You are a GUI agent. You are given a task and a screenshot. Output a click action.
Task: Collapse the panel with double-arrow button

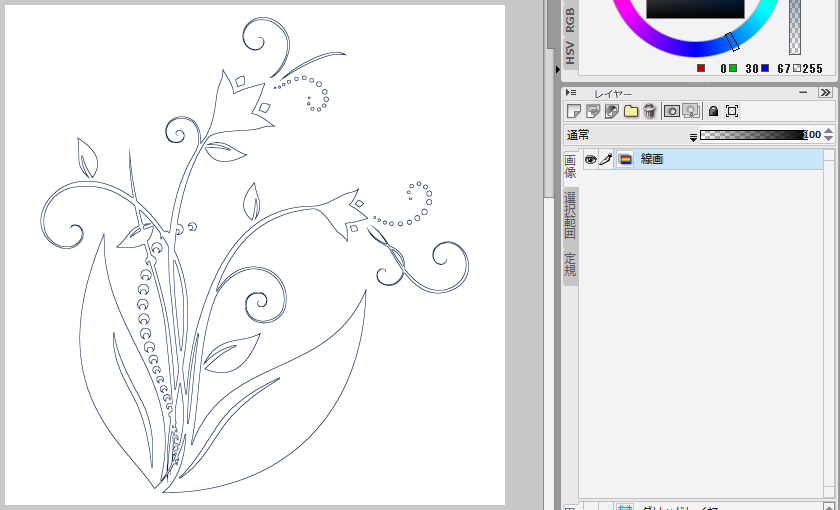tap(825, 93)
